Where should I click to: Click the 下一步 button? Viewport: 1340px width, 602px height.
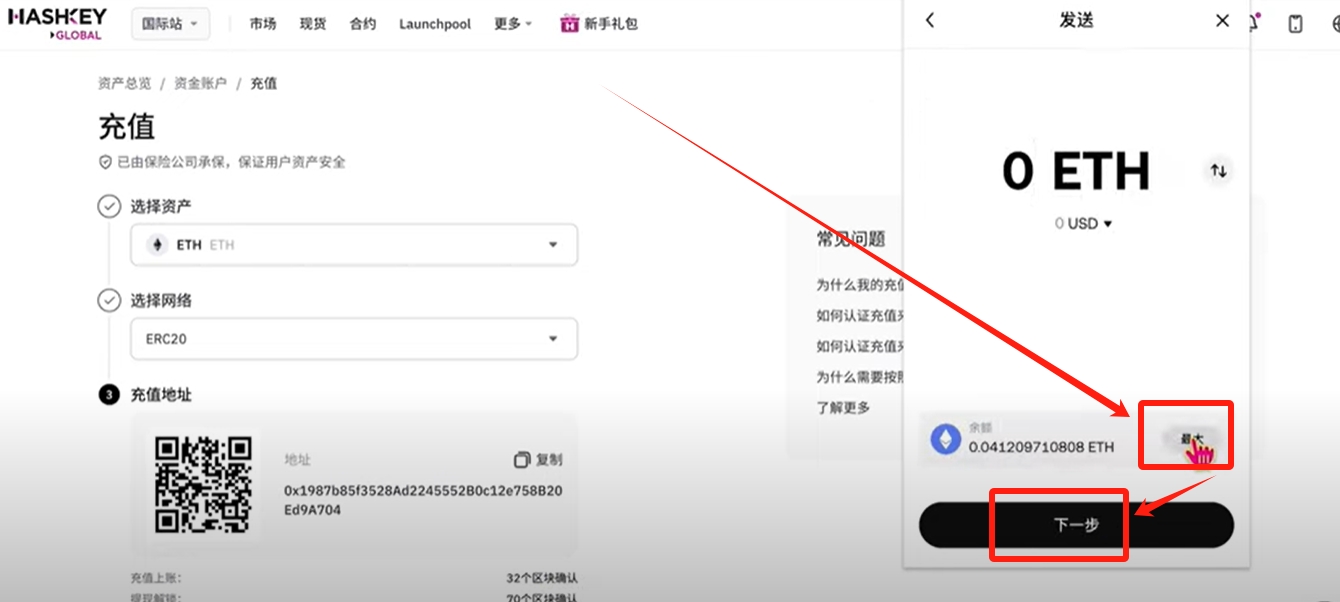[1076, 525]
